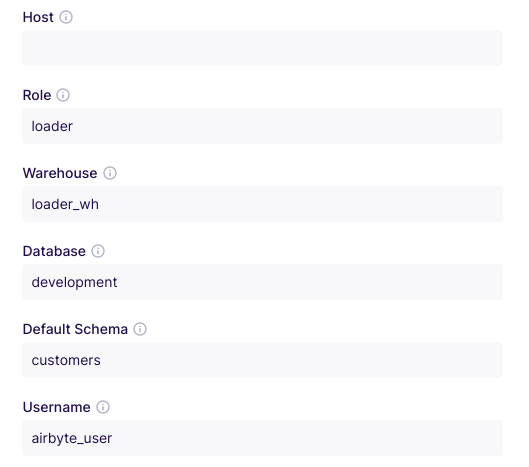
Task: Place cursor on the word customers
Action: click(x=66, y=360)
